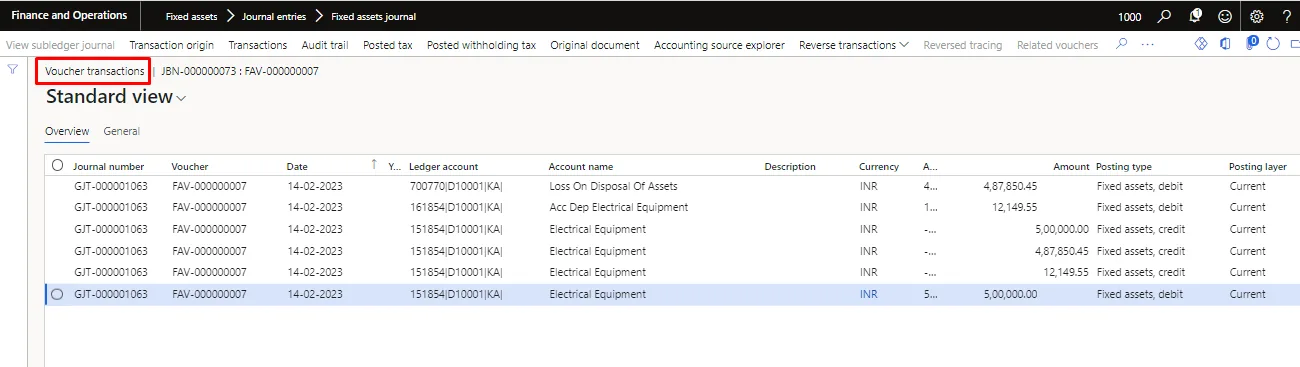Image resolution: width=1300 pixels, height=367 pixels.
Task: Go to Fixed assets breadcrumb
Action: [x=191, y=17]
